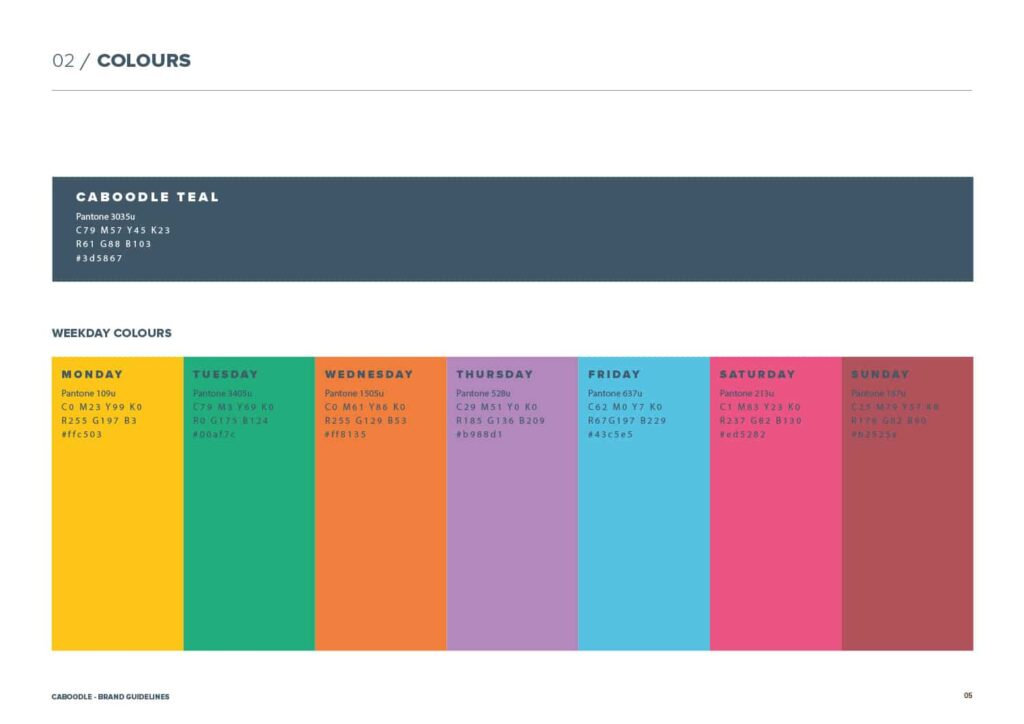Viewport: 1024px width, 724px height.
Task: Select the "R237 G82 B130" value under Saturday
Action: (760, 421)
